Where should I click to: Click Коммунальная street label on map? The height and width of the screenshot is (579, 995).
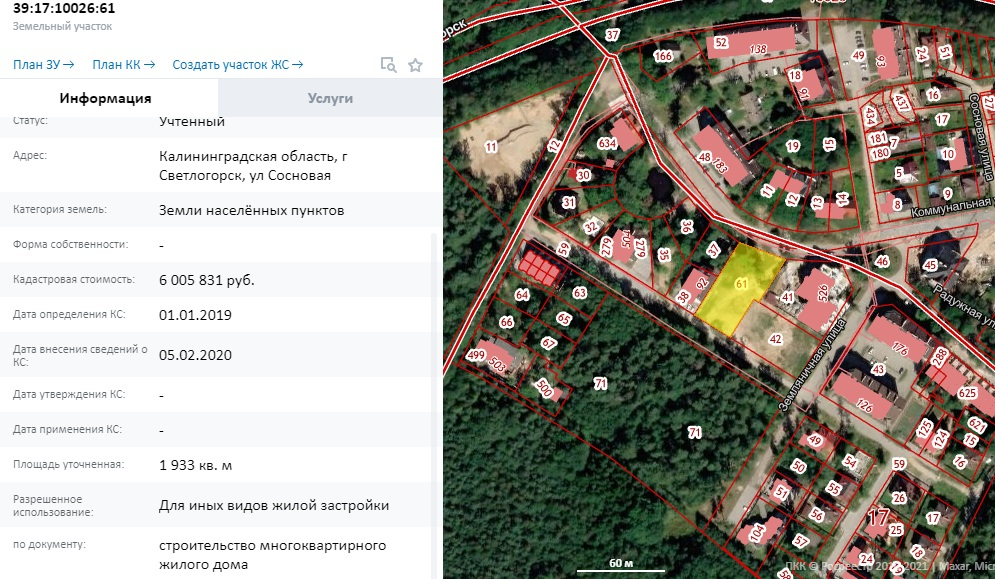pos(952,207)
